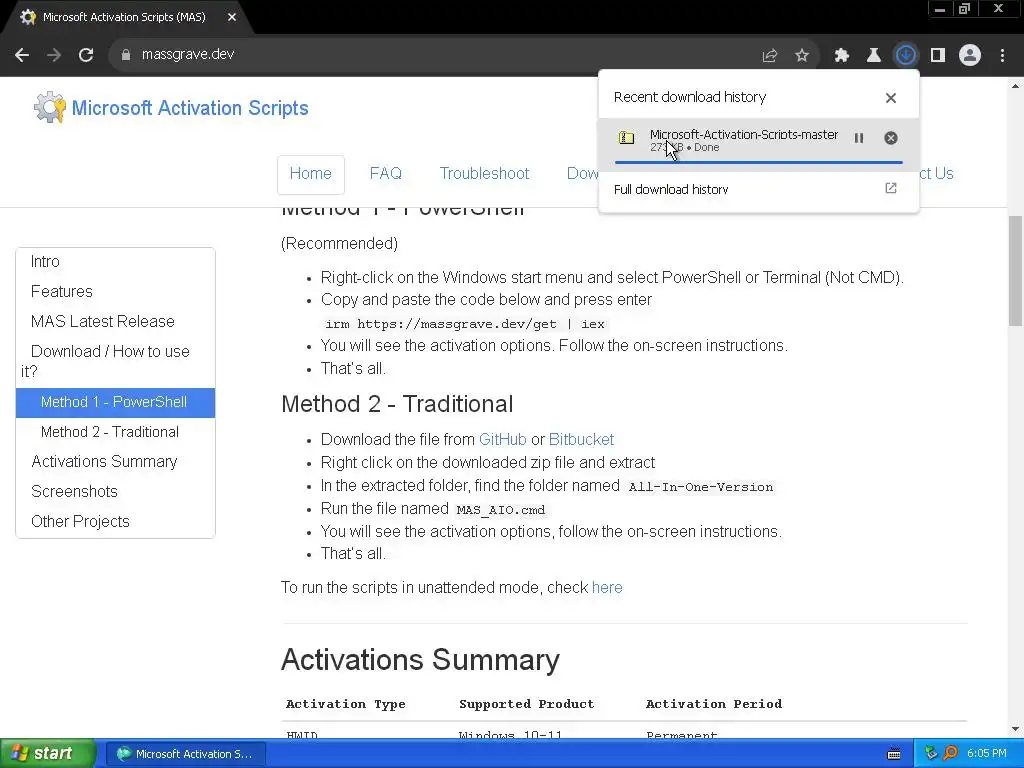Jump to Activations Summary in sidebar
Image resolution: width=1024 pixels, height=768 pixels.
[104, 462]
